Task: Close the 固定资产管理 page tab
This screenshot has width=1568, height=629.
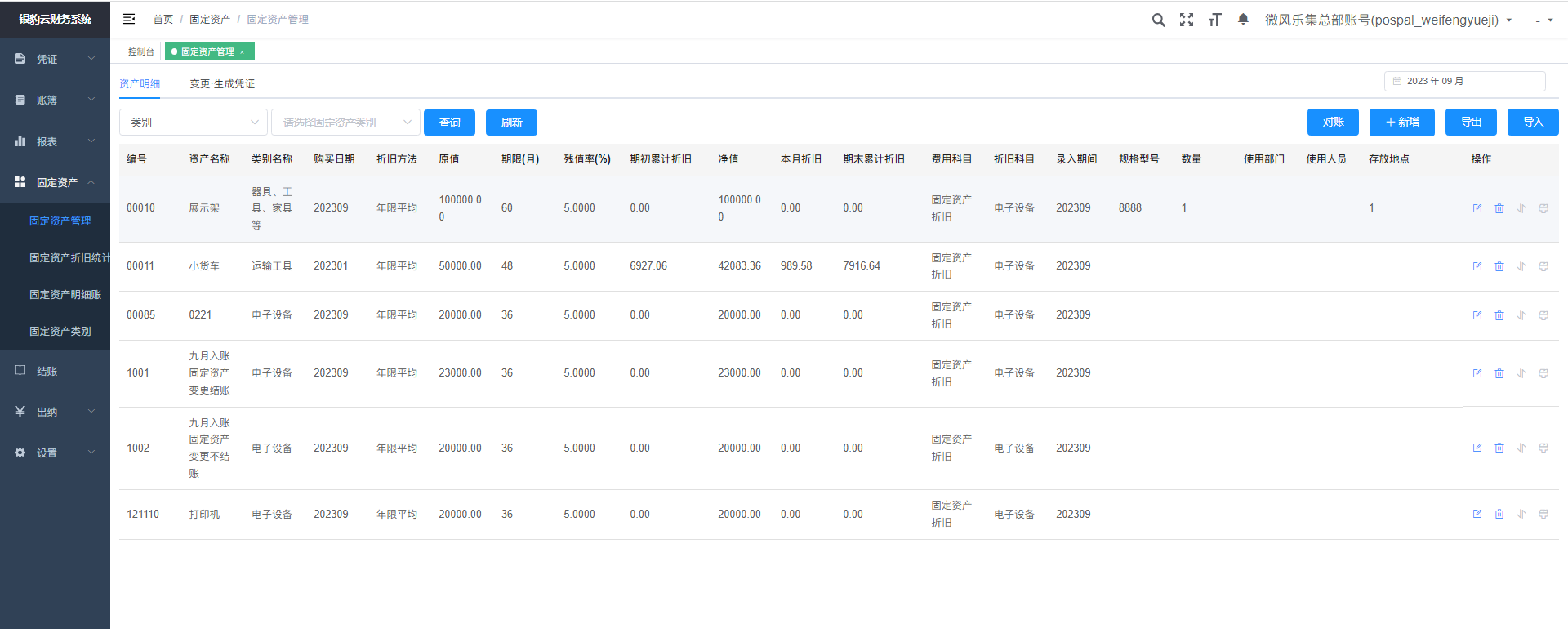Action: point(242,51)
